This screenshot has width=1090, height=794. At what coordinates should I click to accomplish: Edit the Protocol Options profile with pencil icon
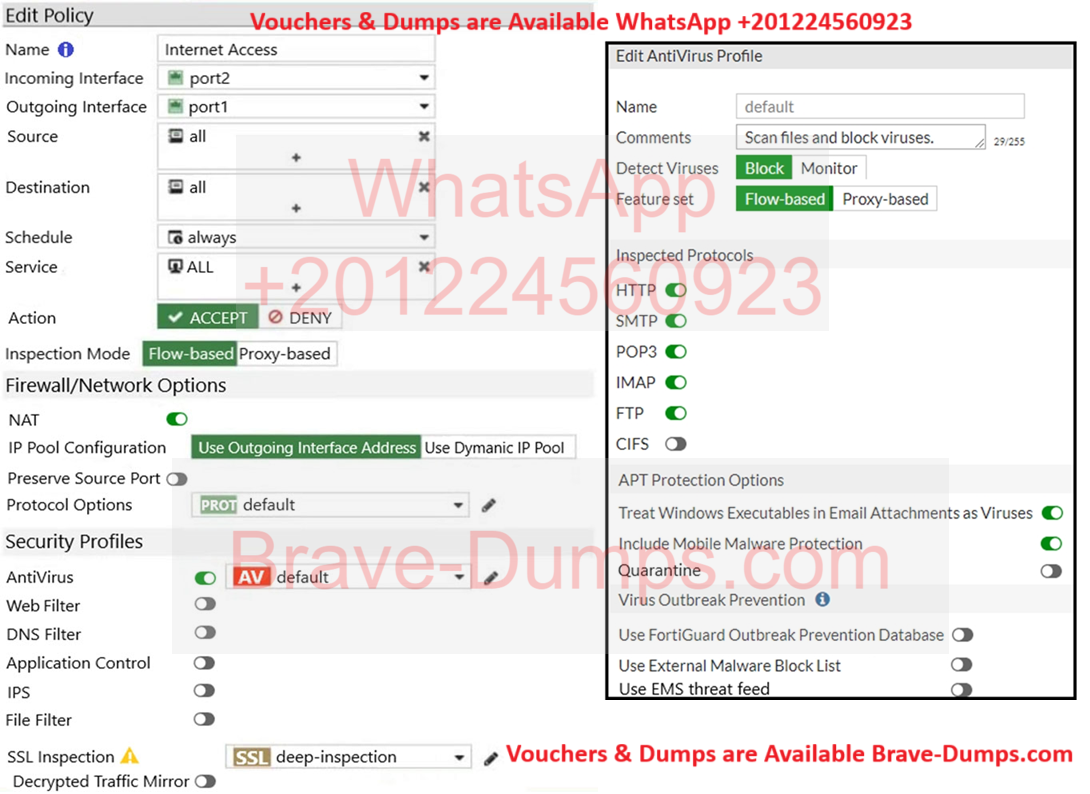488,505
